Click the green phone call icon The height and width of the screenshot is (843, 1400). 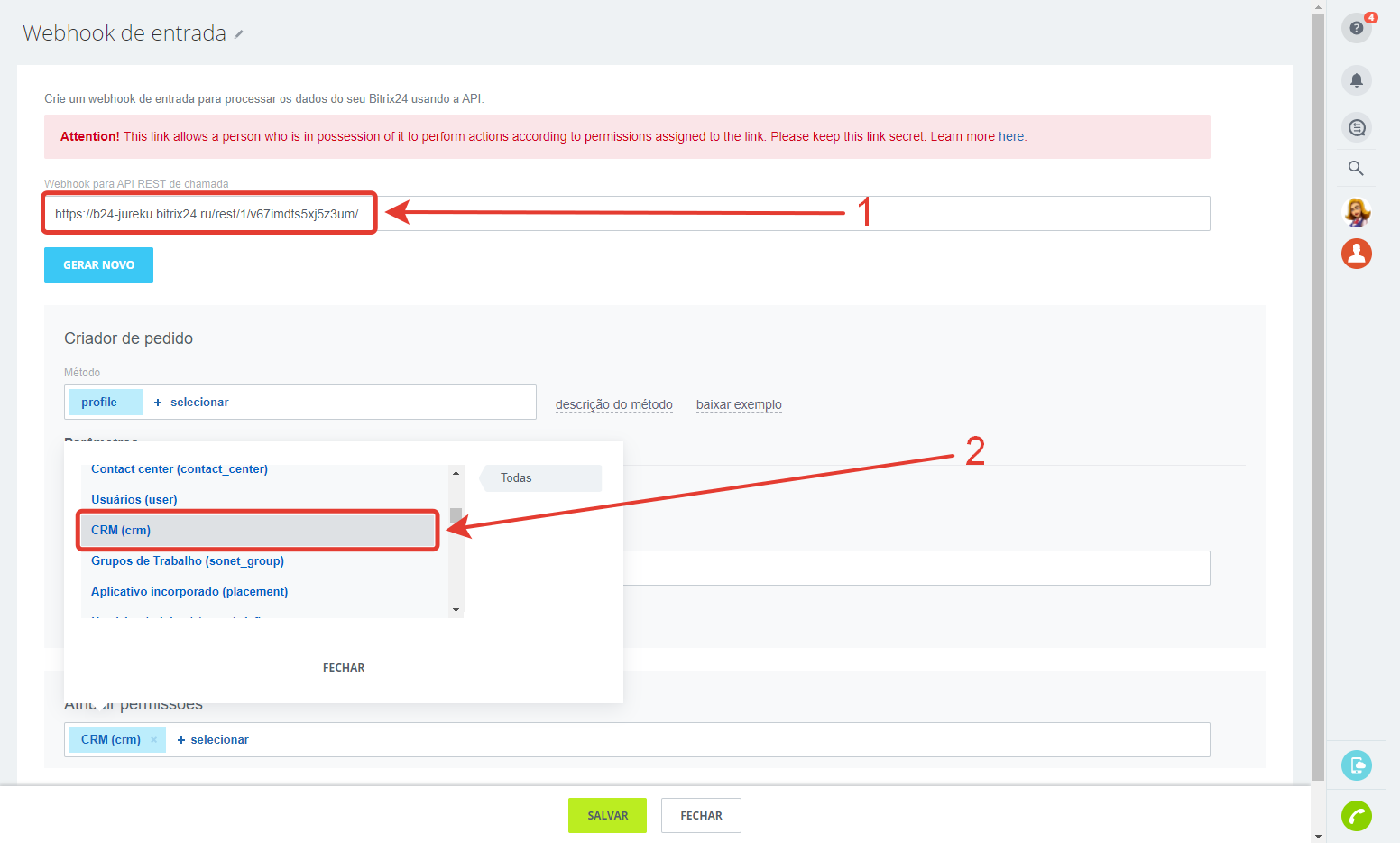[x=1356, y=816]
